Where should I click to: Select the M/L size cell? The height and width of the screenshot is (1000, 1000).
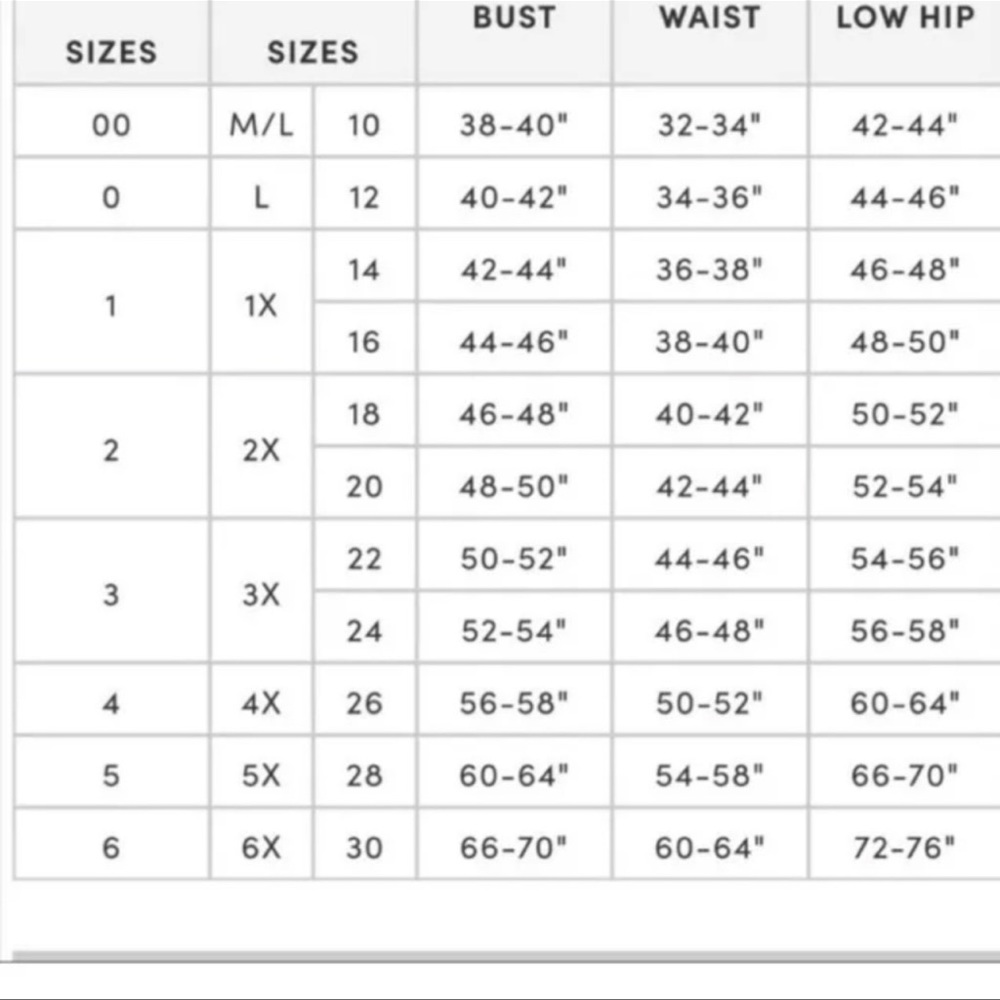point(261,125)
